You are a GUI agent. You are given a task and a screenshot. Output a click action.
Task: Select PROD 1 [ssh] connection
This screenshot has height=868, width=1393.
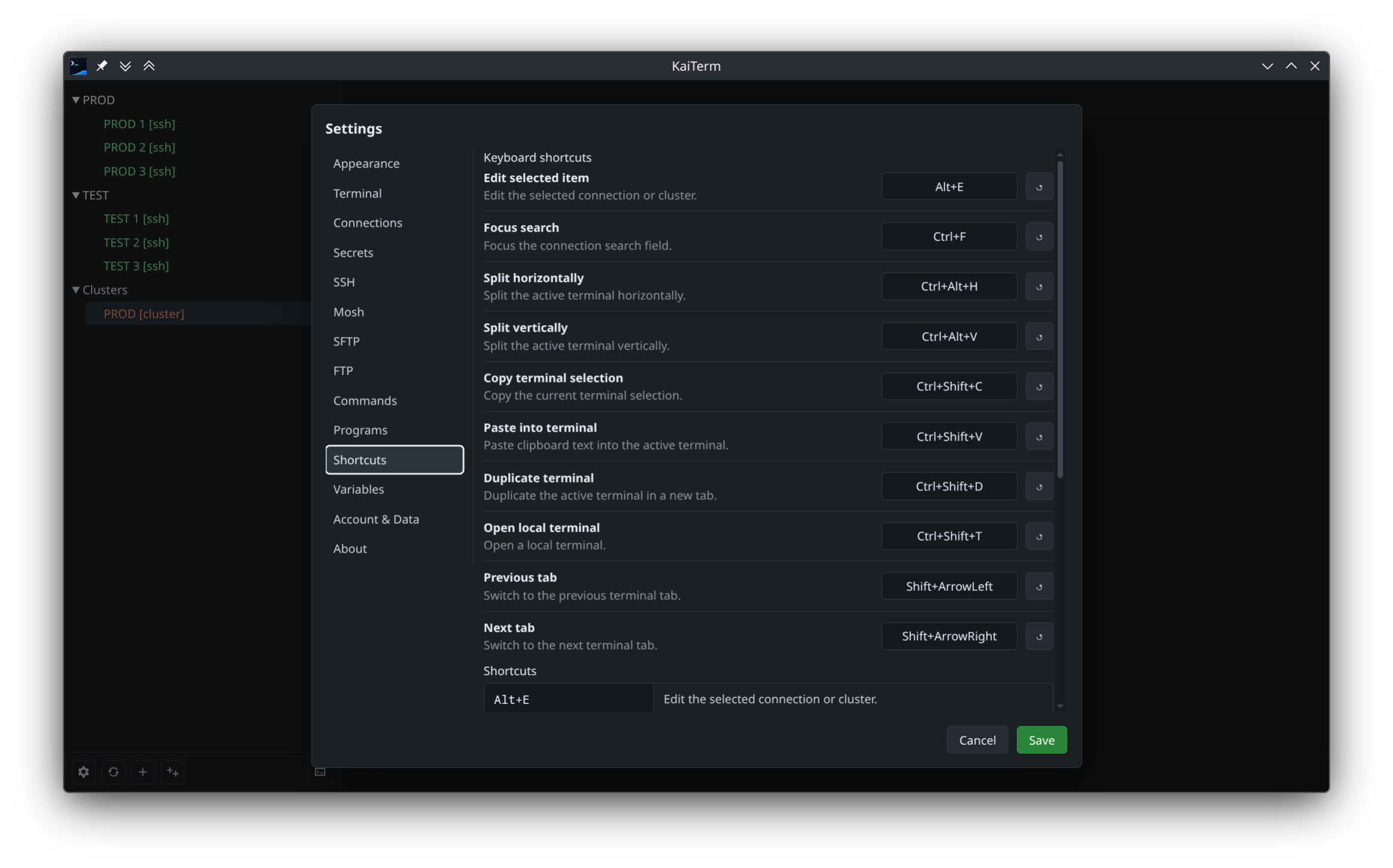pos(139,124)
